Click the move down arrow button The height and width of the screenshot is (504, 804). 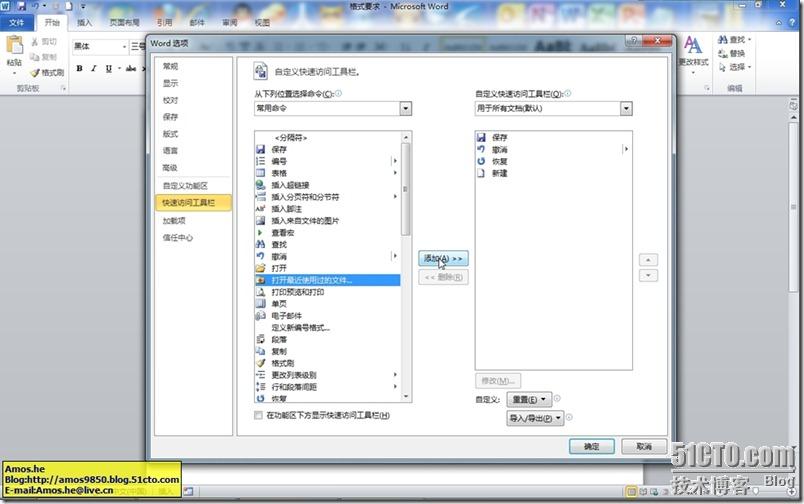648,276
